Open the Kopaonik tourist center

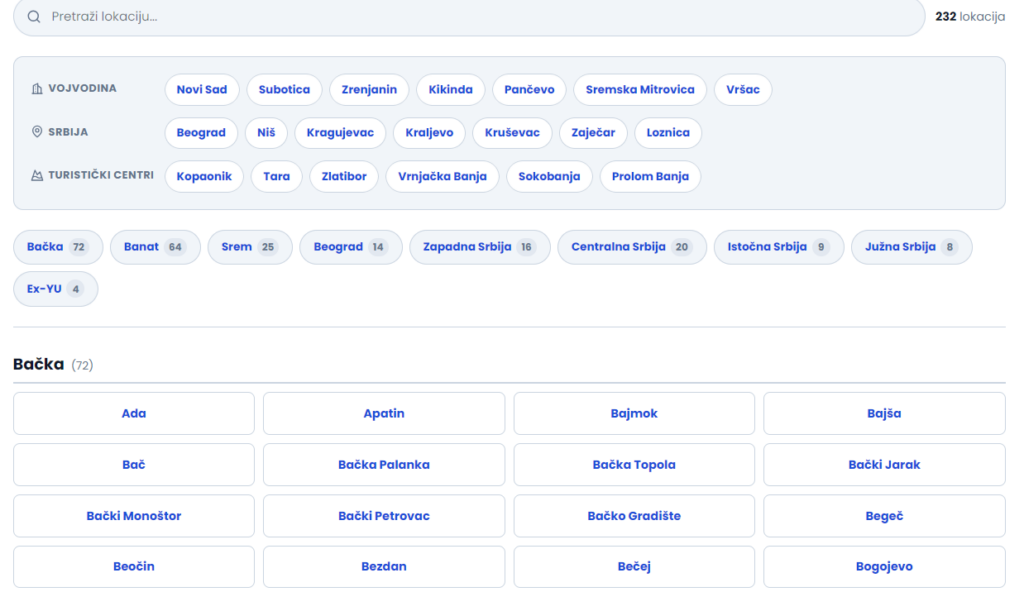coord(204,177)
